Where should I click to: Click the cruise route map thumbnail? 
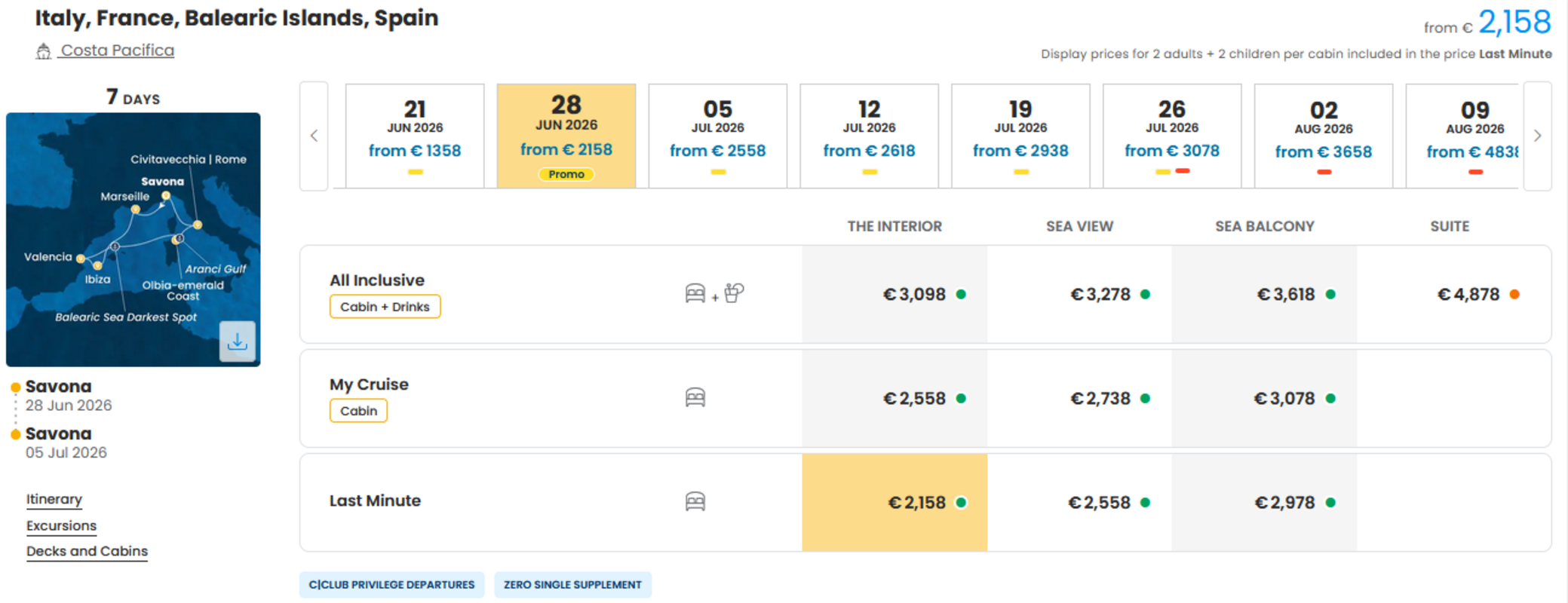click(x=133, y=240)
